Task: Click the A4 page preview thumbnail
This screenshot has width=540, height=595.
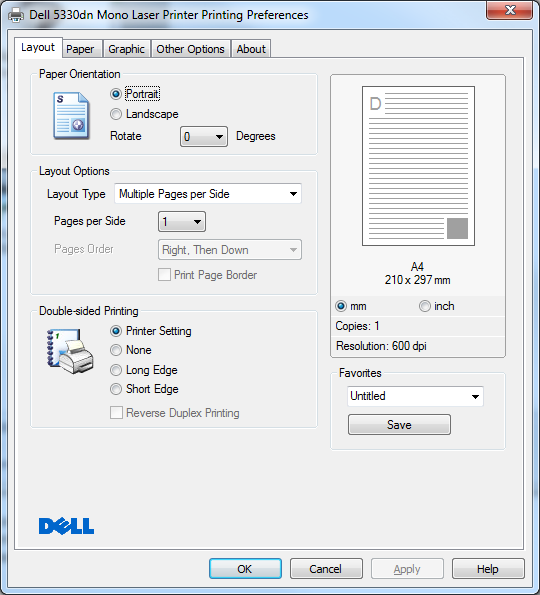Action: (418, 166)
